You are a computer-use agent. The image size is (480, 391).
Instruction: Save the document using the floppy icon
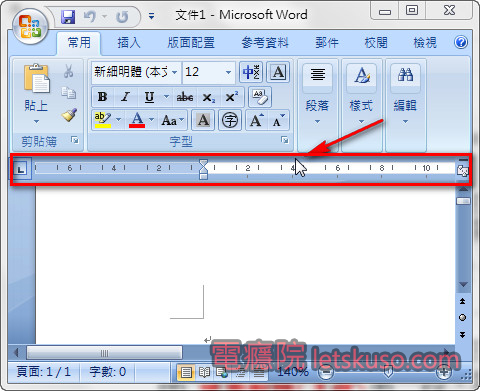tap(68, 16)
